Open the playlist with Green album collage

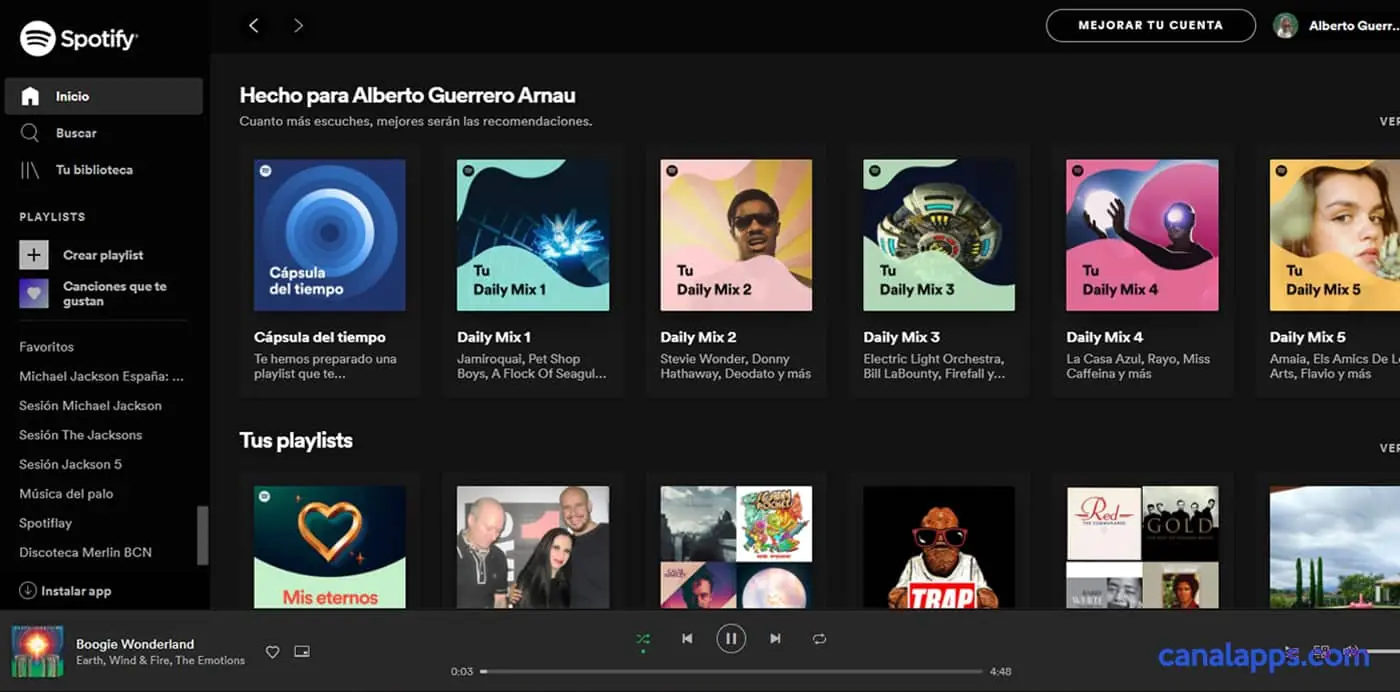(736, 547)
